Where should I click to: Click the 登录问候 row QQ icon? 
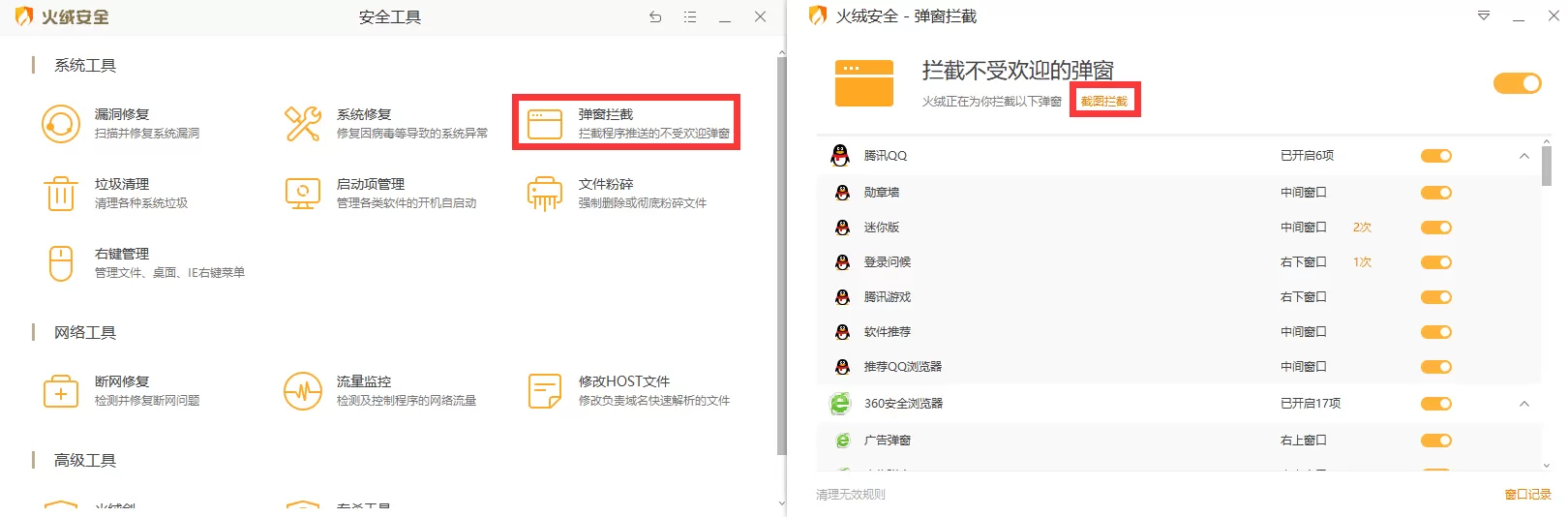point(842,262)
